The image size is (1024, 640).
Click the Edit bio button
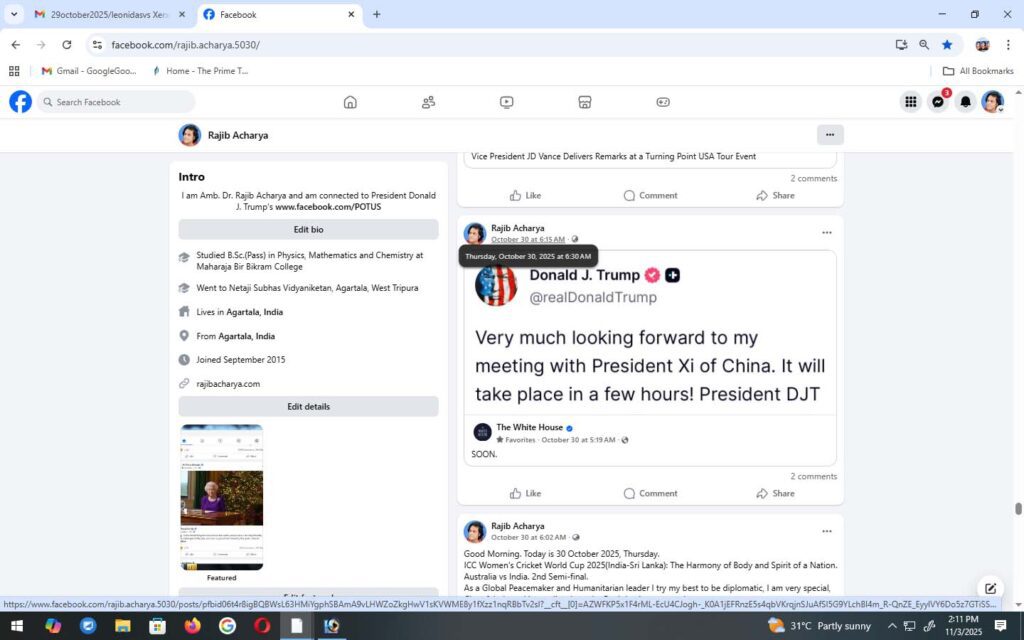(x=308, y=230)
